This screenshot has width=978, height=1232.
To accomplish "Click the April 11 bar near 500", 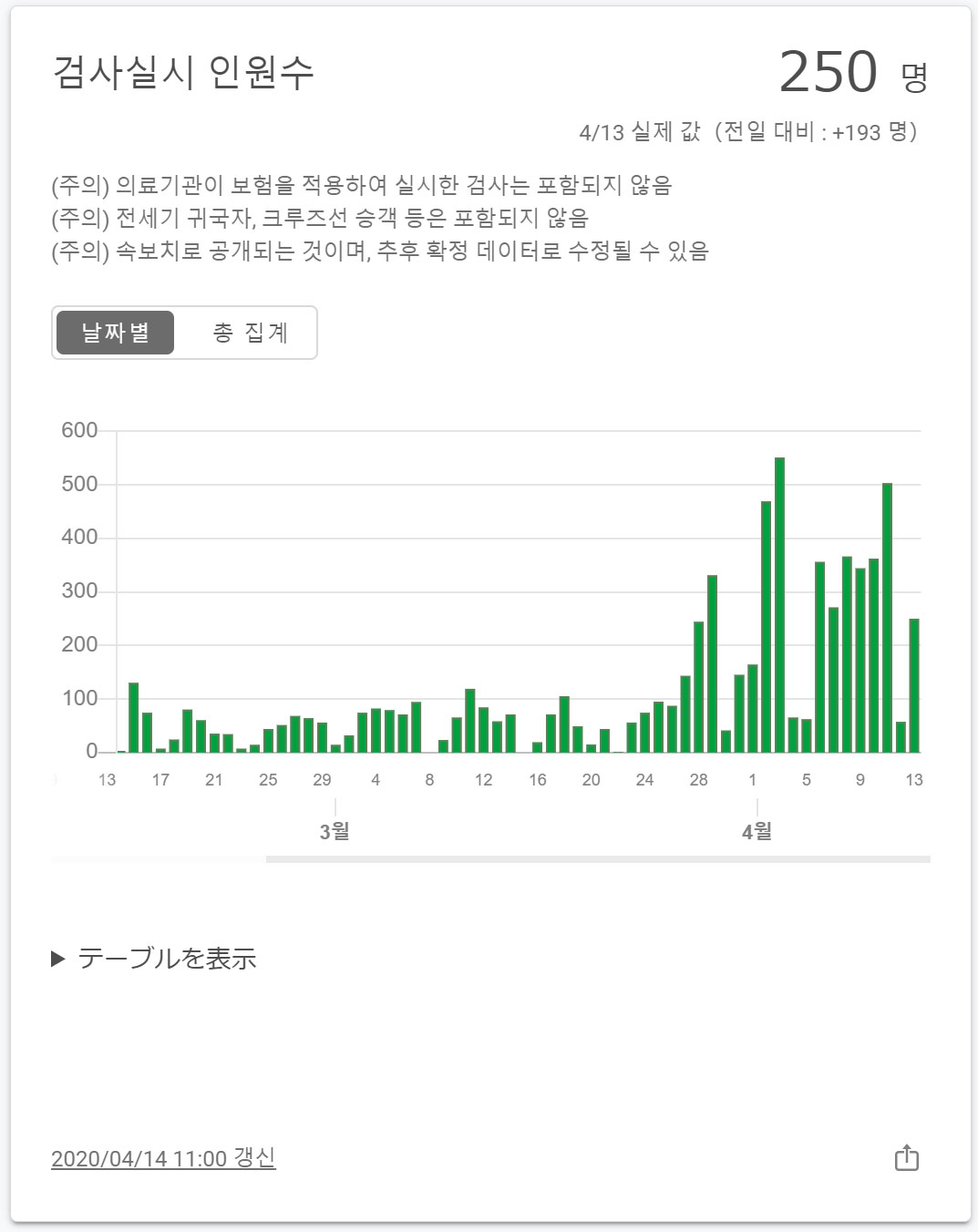I will click(x=887, y=618).
